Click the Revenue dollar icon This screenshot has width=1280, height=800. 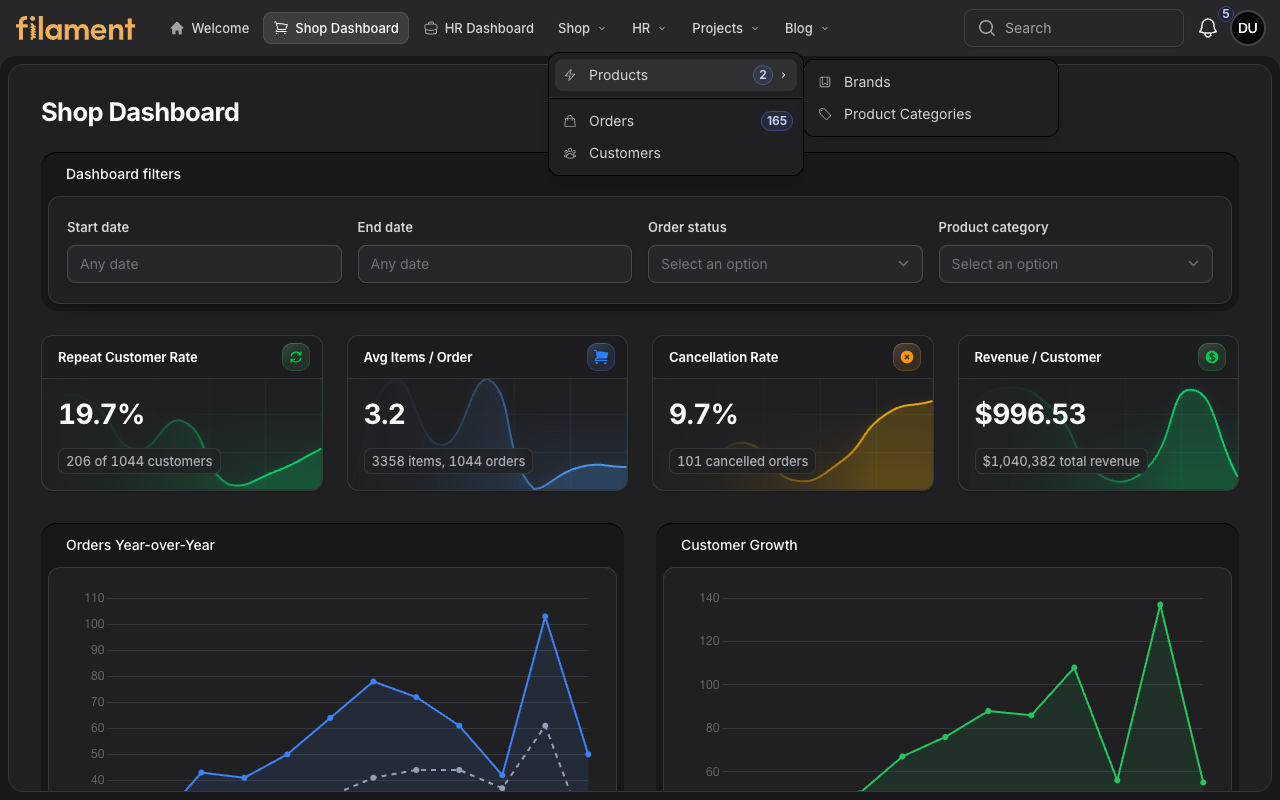pos(1212,357)
